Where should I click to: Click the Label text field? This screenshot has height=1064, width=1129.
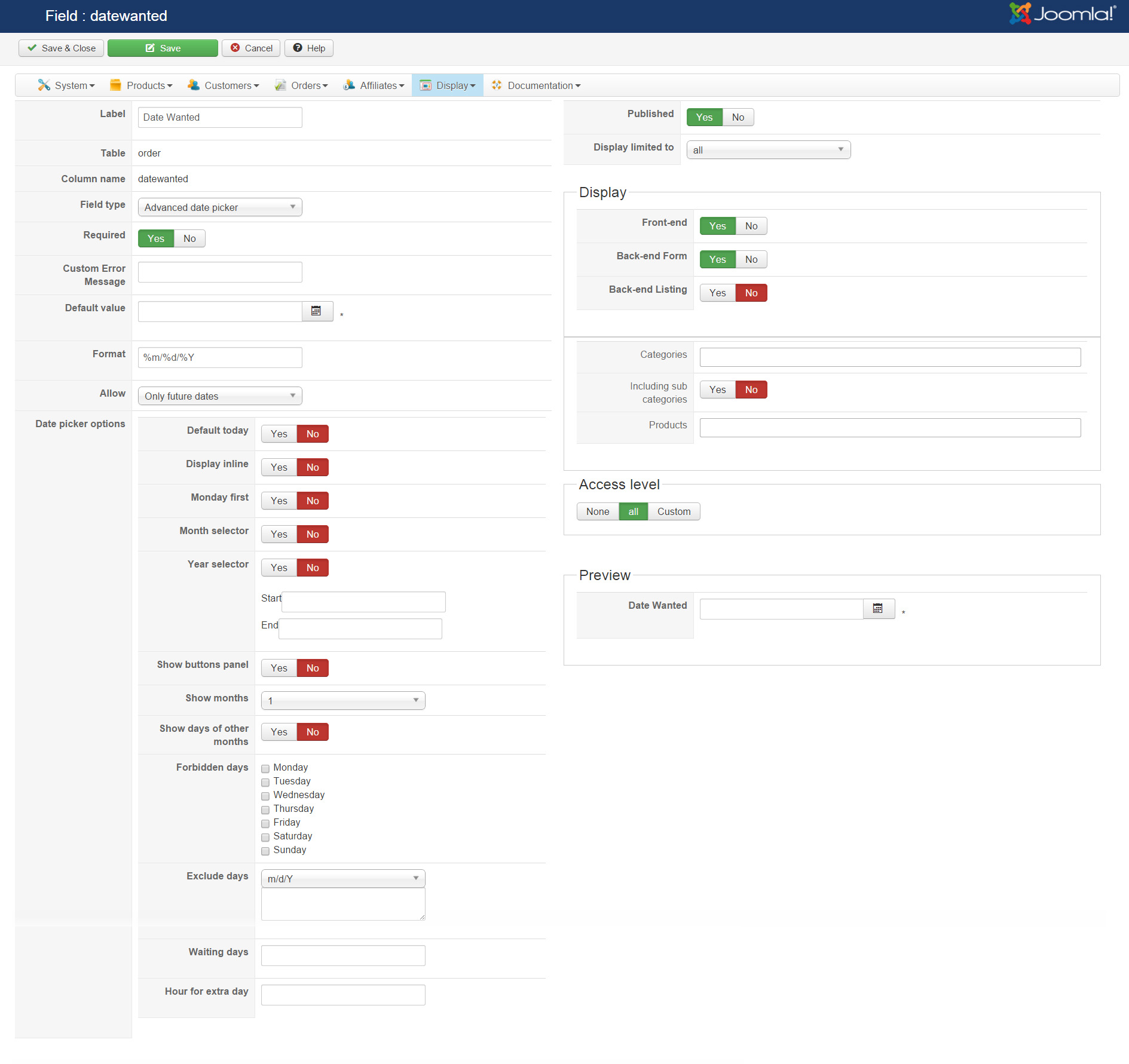pyautogui.click(x=220, y=117)
